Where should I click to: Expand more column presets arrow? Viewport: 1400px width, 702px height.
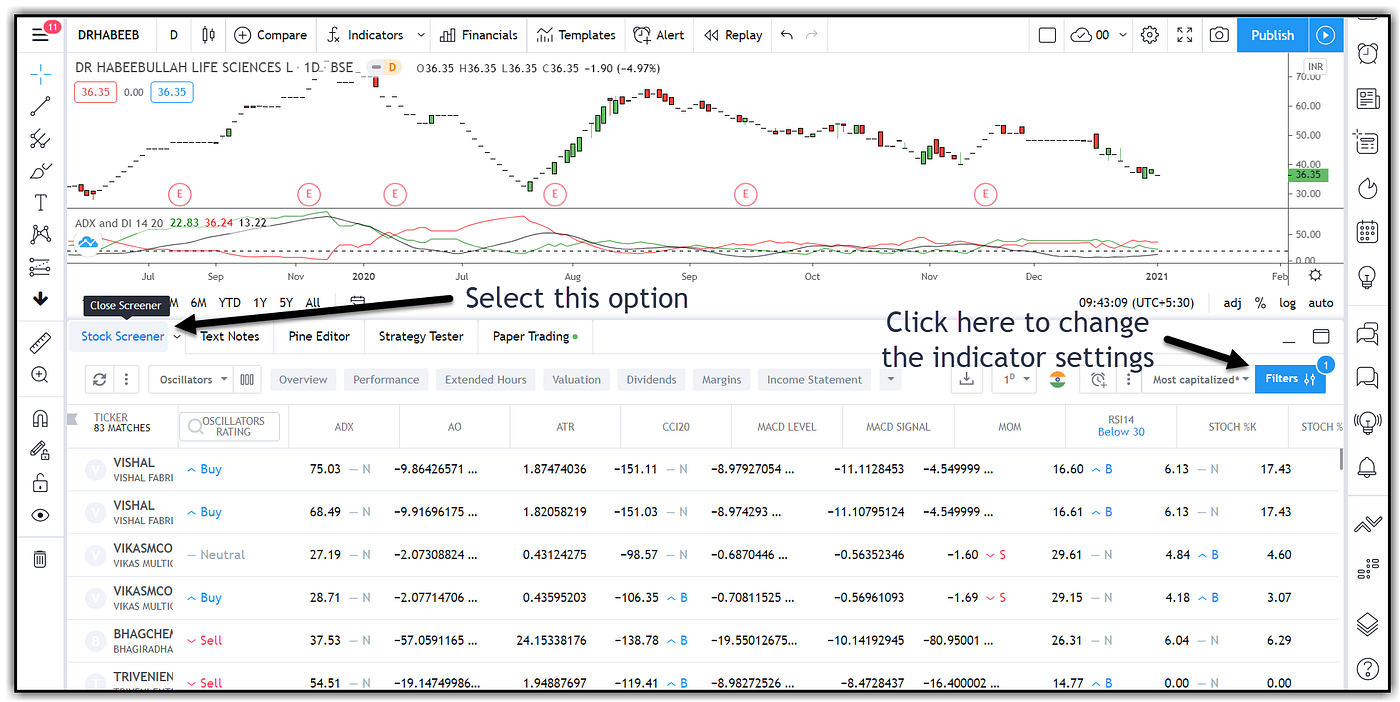click(x=890, y=380)
